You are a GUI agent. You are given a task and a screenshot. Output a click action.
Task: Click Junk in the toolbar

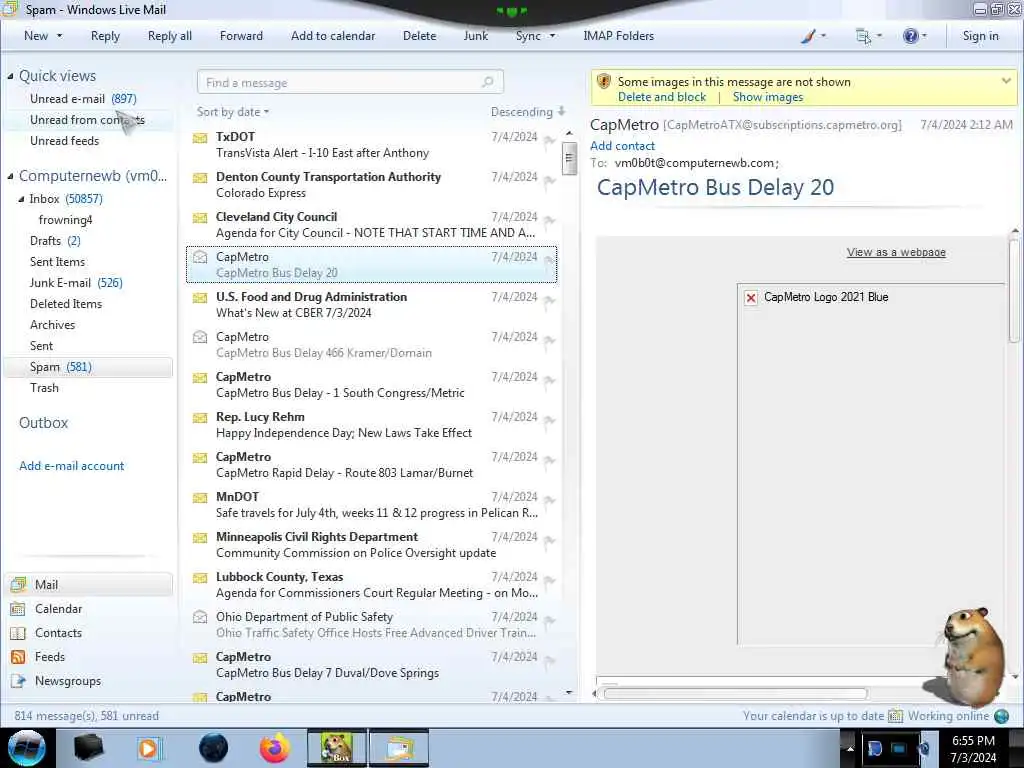click(x=475, y=36)
